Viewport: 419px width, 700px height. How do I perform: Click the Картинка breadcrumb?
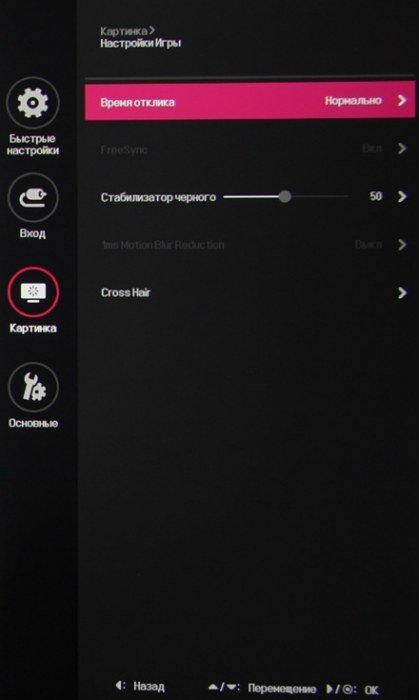click(x=124, y=31)
